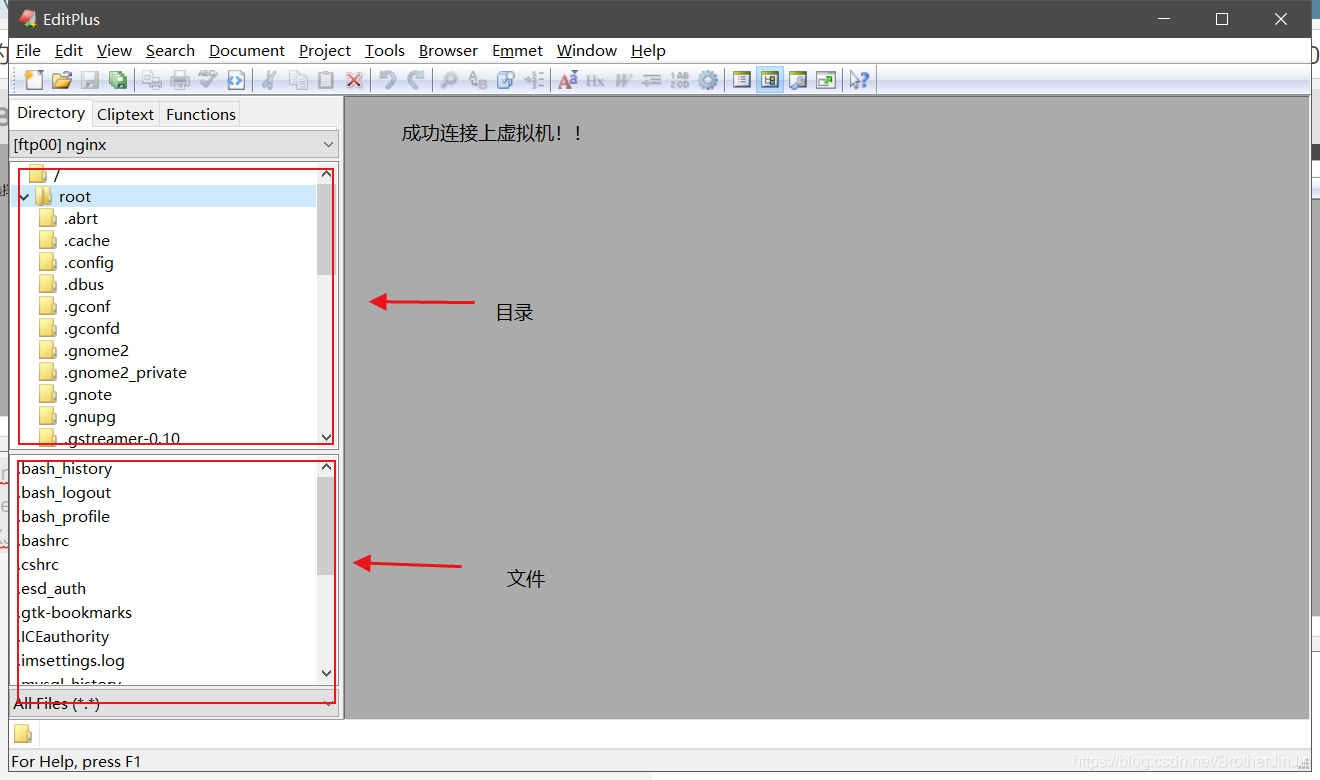This screenshot has width=1320, height=780.
Task: Collapse the root folder chevron
Action: 24,197
